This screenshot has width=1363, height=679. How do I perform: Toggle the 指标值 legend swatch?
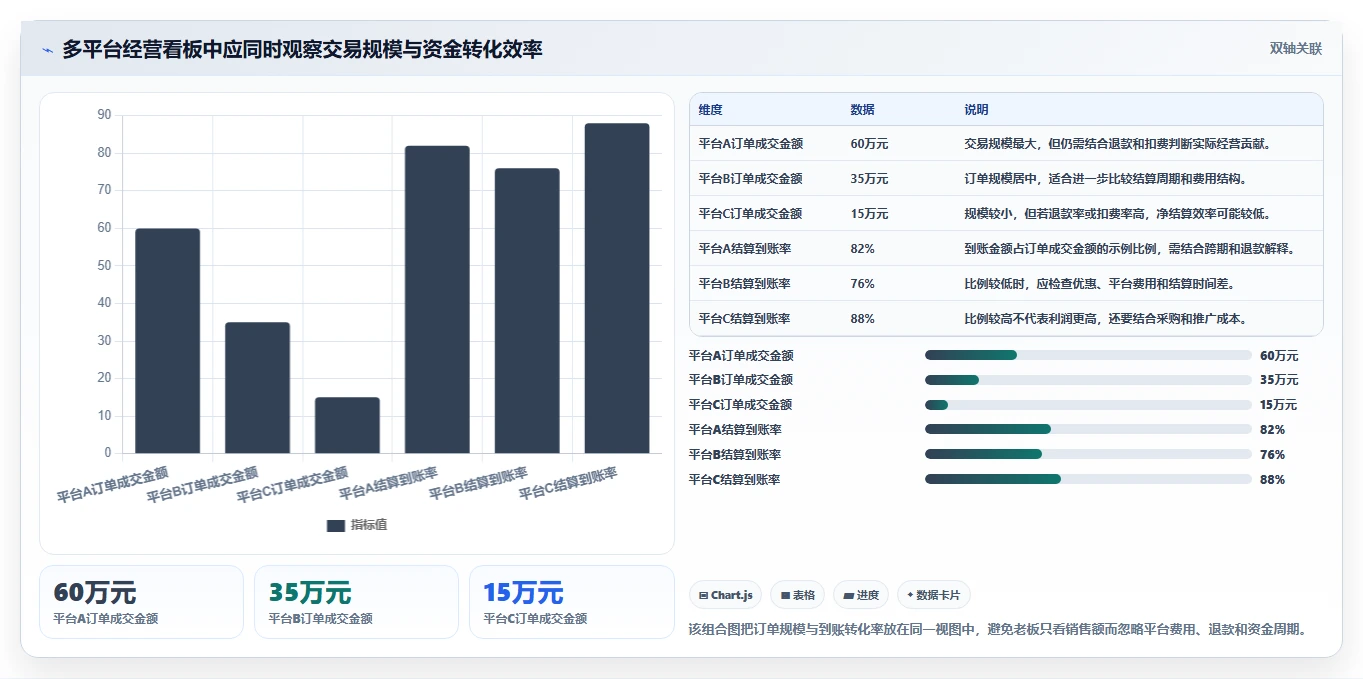[x=336, y=525]
